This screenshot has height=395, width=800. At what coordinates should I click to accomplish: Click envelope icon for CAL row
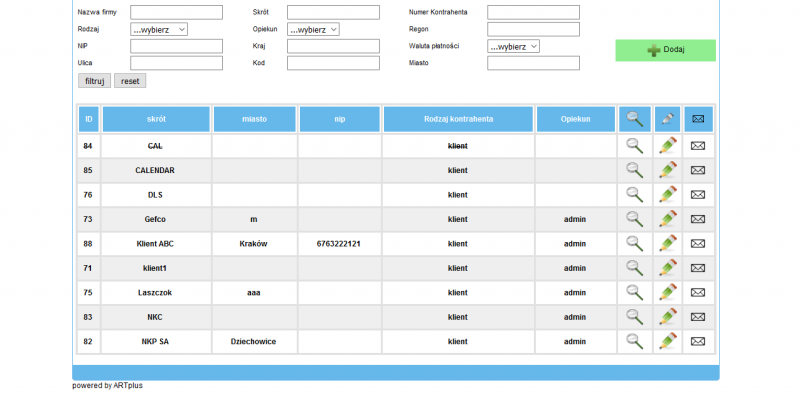(697, 145)
